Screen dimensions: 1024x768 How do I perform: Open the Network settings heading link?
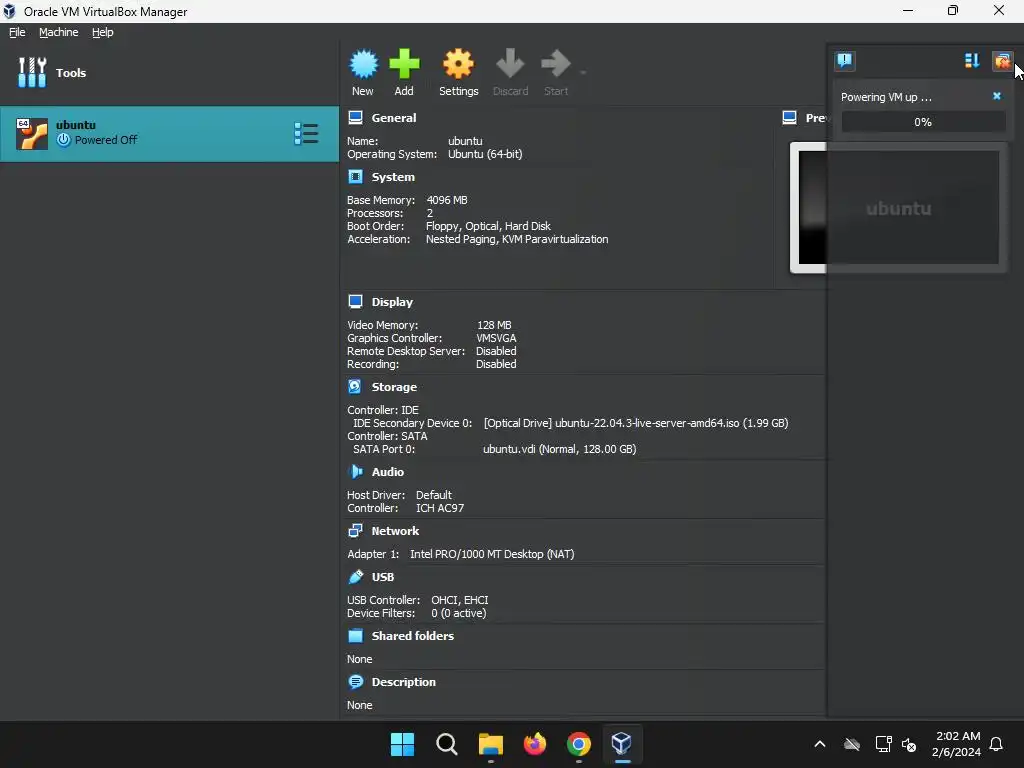(x=395, y=531)
